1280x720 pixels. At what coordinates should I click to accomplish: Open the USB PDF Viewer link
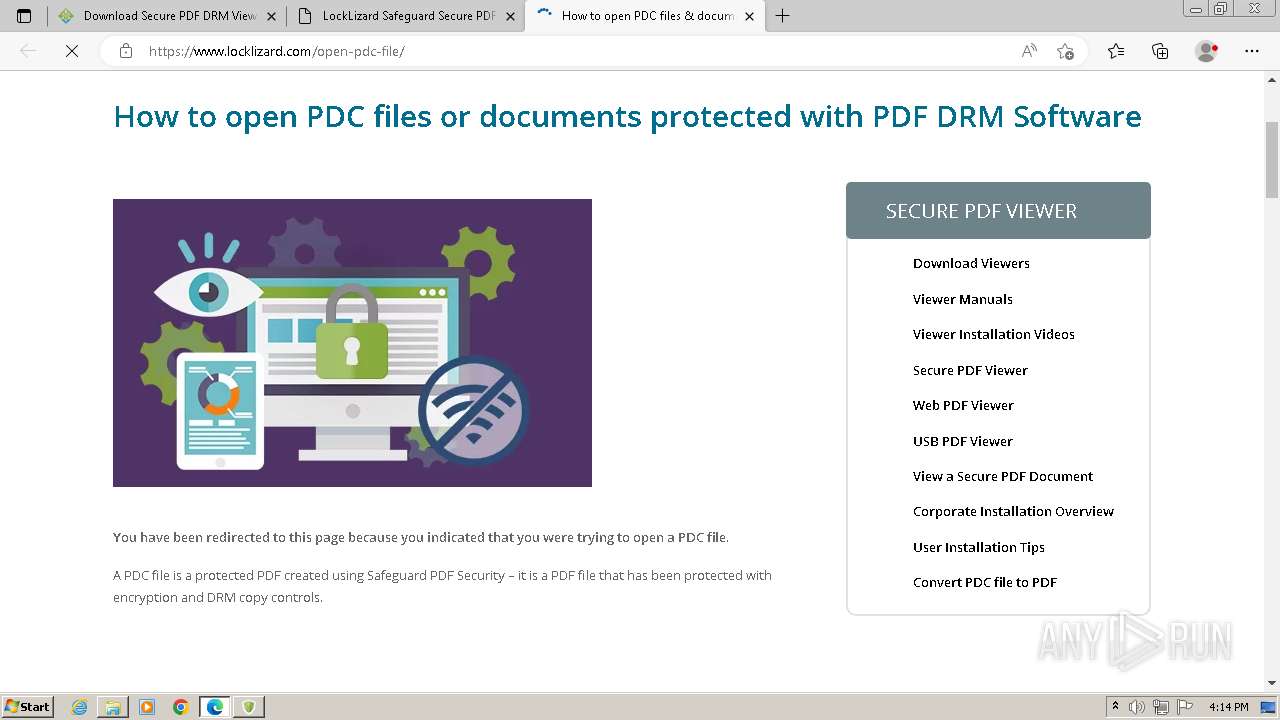(962, 441)
